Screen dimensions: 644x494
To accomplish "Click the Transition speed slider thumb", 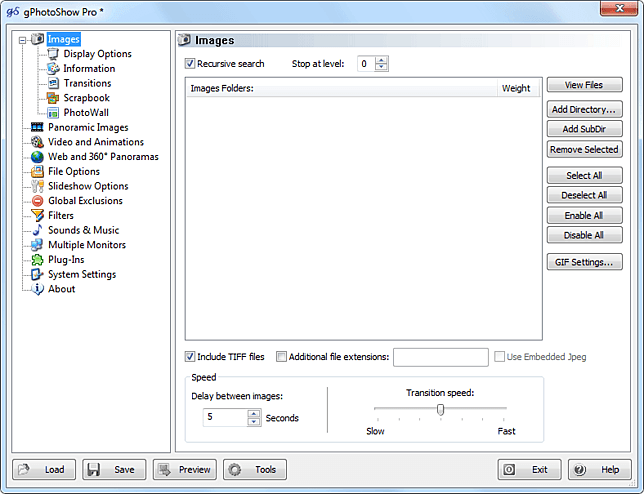I will [440, 409].
